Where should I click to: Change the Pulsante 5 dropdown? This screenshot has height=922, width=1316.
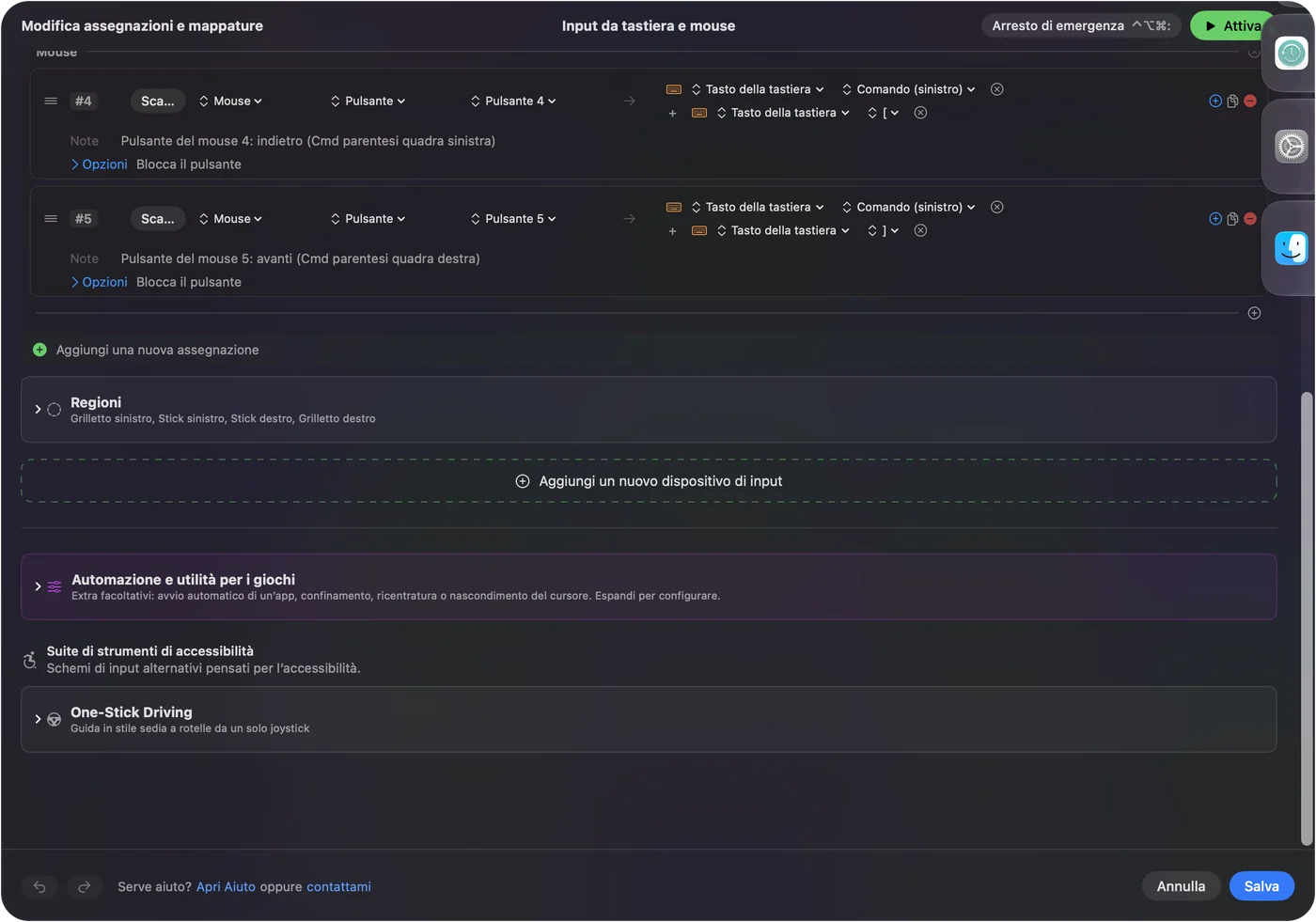click(x=513, y=218)
